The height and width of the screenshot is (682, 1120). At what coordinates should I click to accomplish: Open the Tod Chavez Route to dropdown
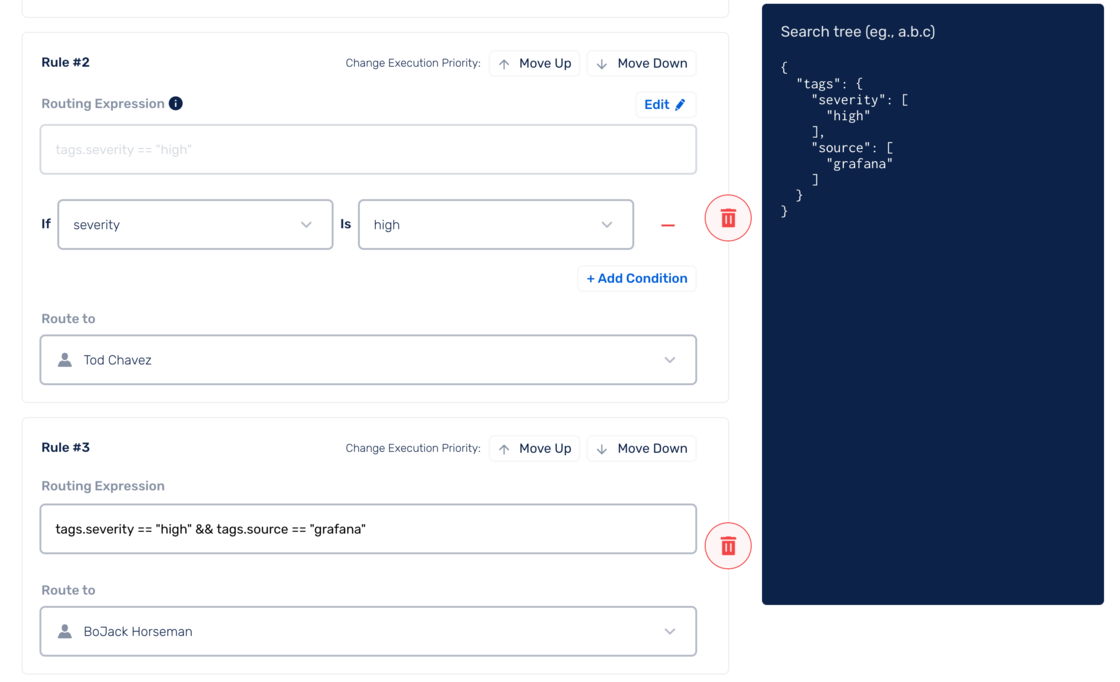(368, 360)
